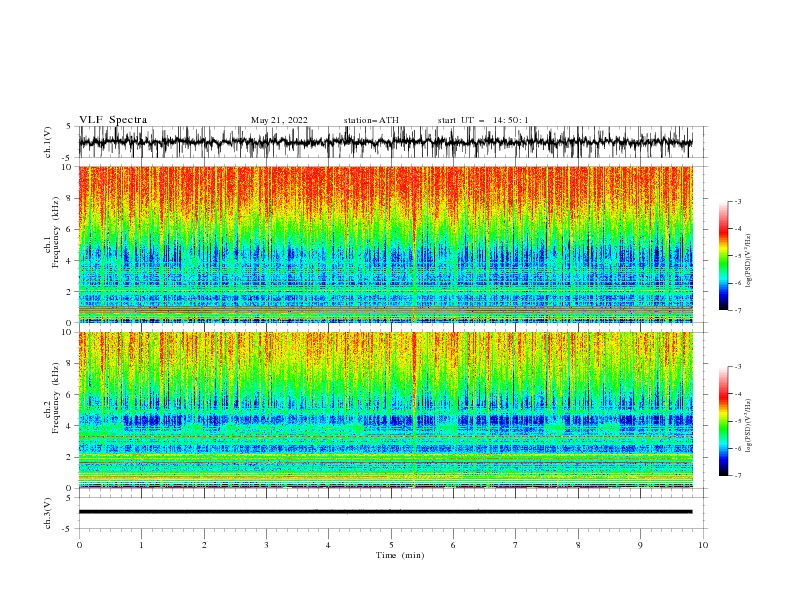The height and width of the screenshot is (612, 792).
Task: Click the time axis tick label "5"
Action: pos(391,545)
